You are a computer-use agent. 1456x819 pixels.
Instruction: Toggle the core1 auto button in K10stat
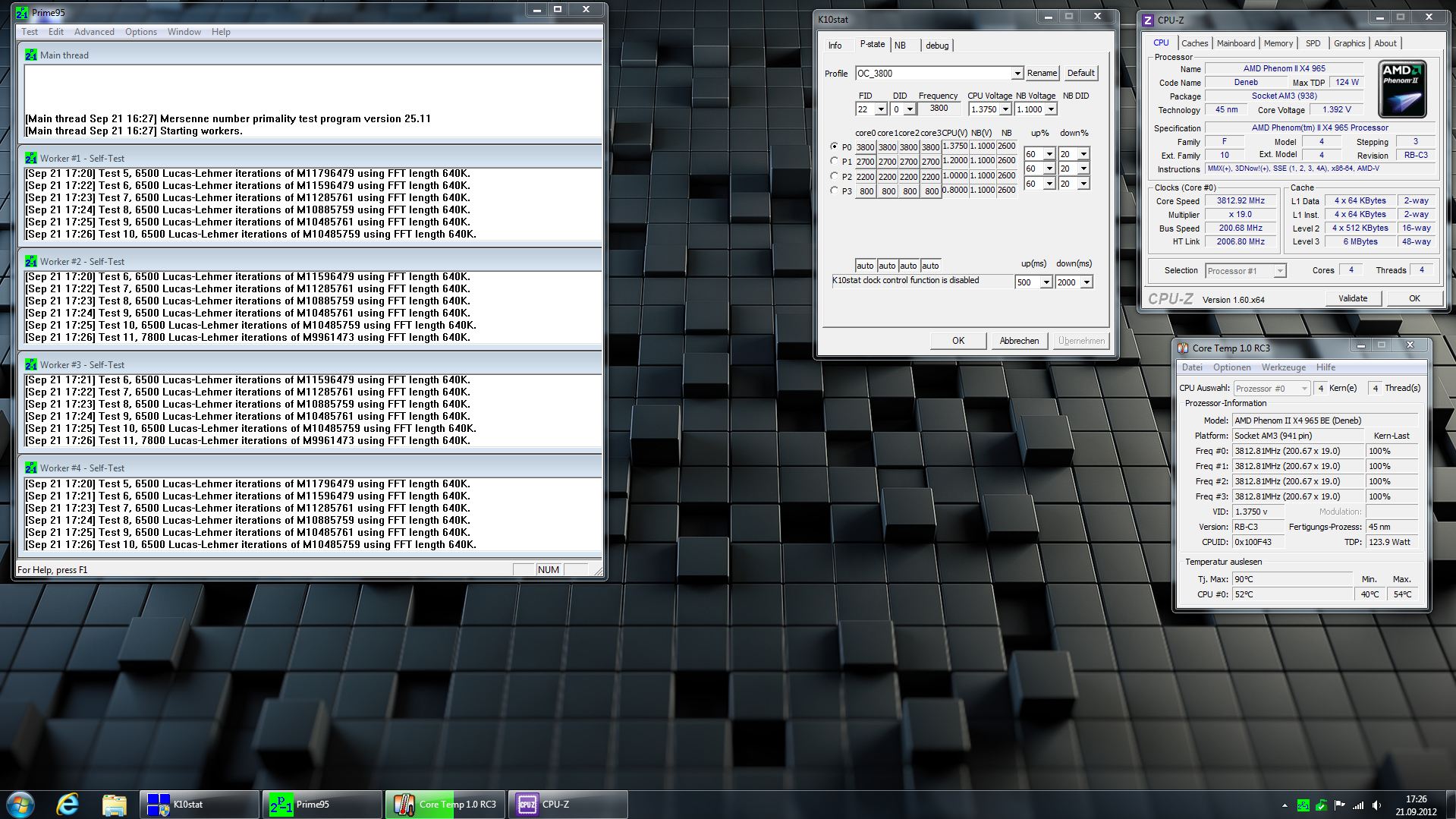(887, 266)
